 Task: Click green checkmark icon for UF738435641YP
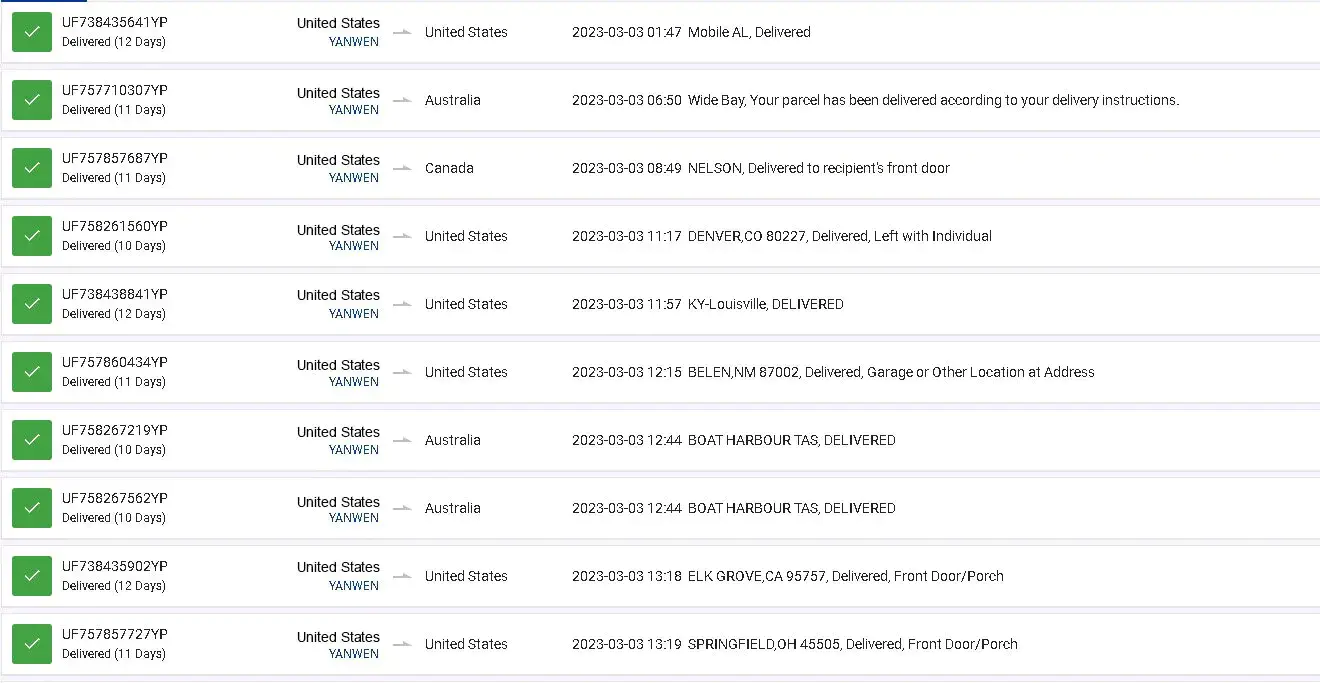pos(32,32)
